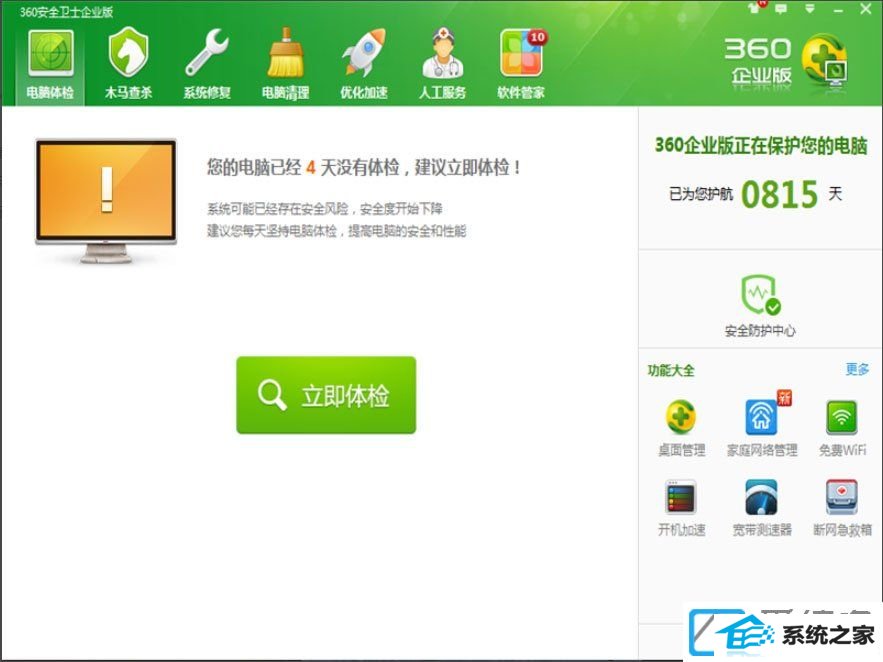Minimize the 360 window
883x662 pixels.
pyautogui.click(x=838, y=10)
